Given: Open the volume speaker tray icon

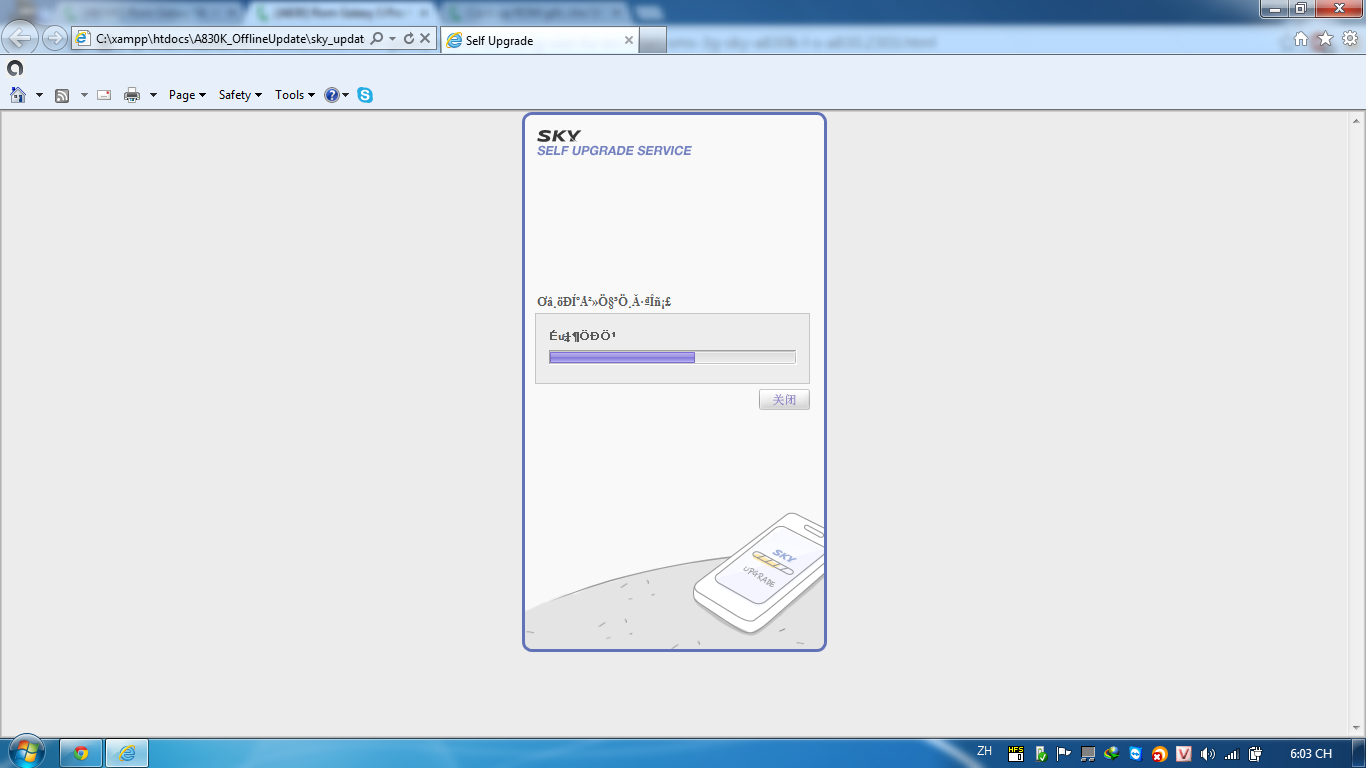Looking at the screenshot, I should [x=1208, y=754].
